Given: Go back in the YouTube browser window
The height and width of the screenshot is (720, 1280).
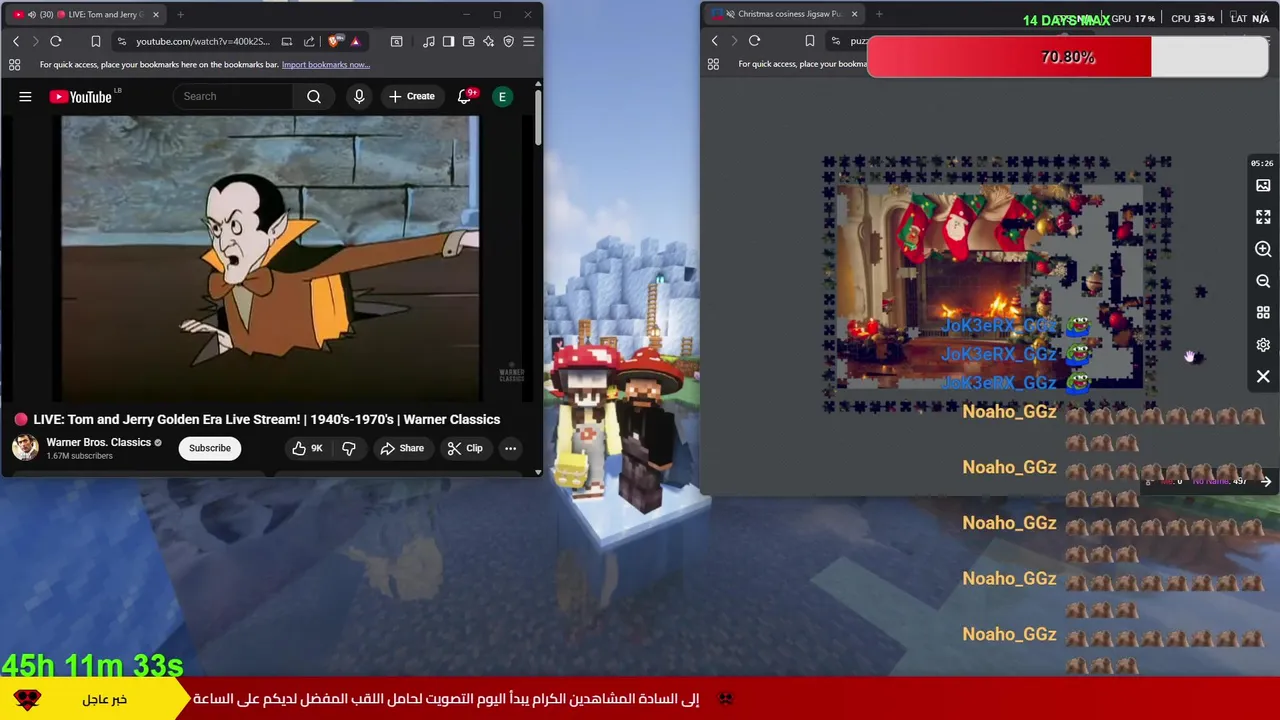Looking at the screenshot, I should (16, 41).
